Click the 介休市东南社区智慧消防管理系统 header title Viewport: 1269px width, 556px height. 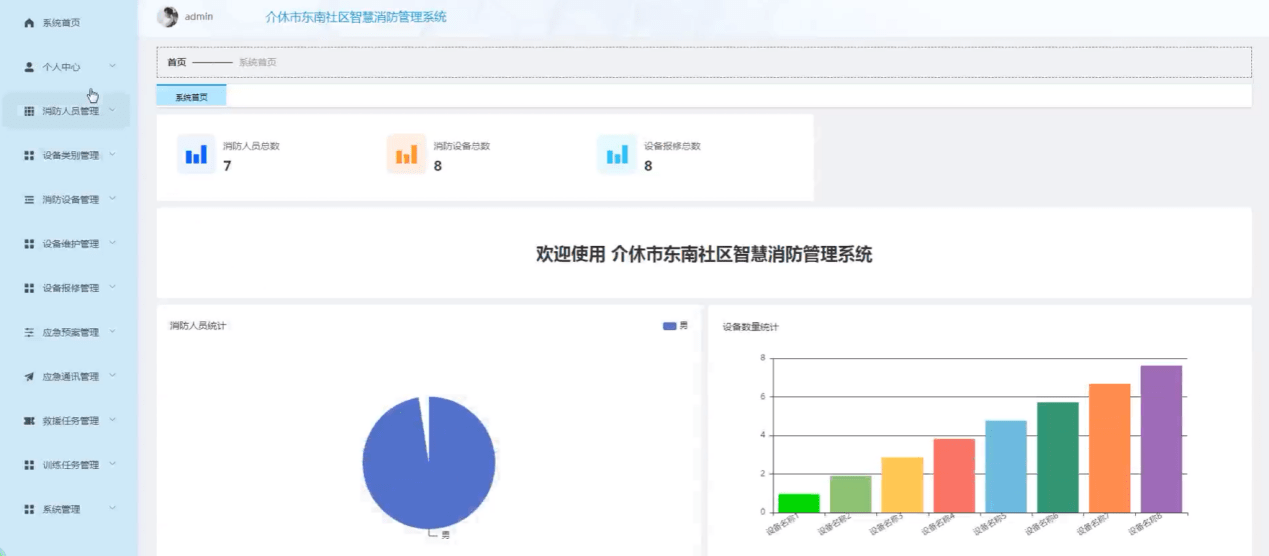(356, 17)
